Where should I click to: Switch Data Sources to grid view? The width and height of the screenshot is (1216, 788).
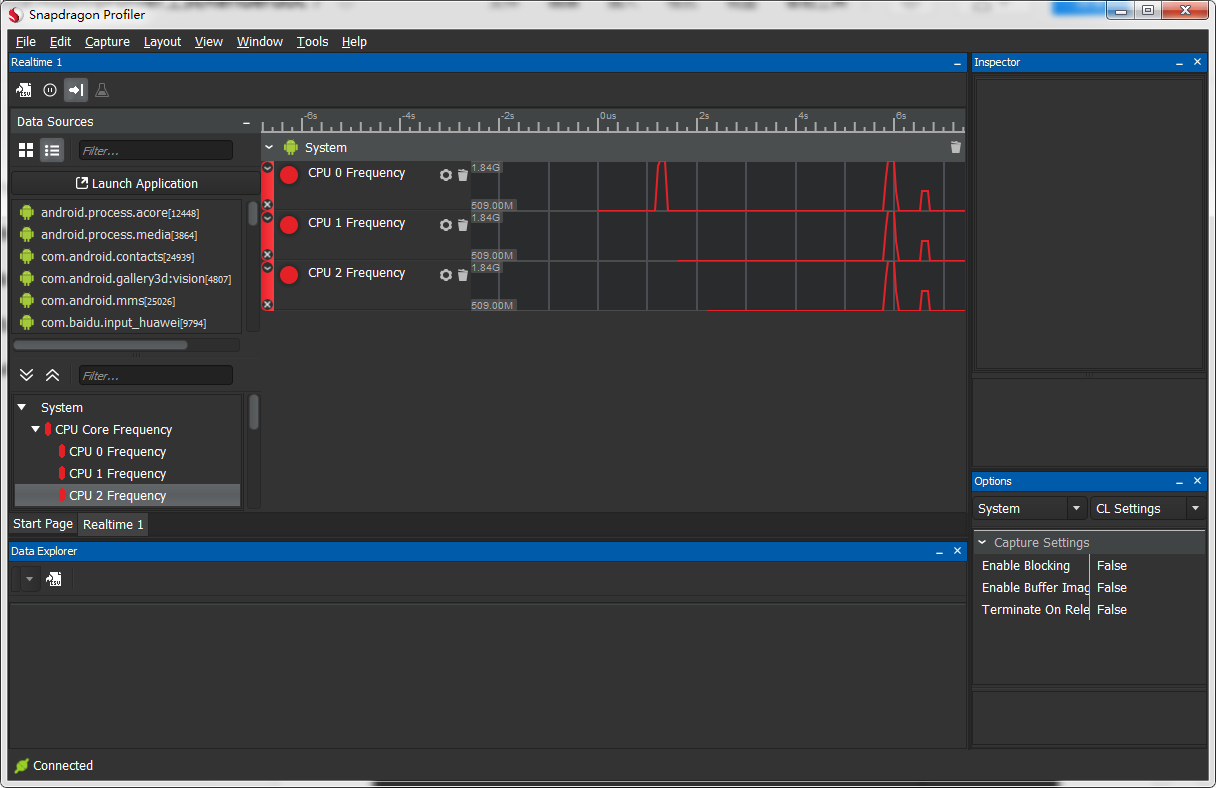pyautogui.click(x=24, y=150)
